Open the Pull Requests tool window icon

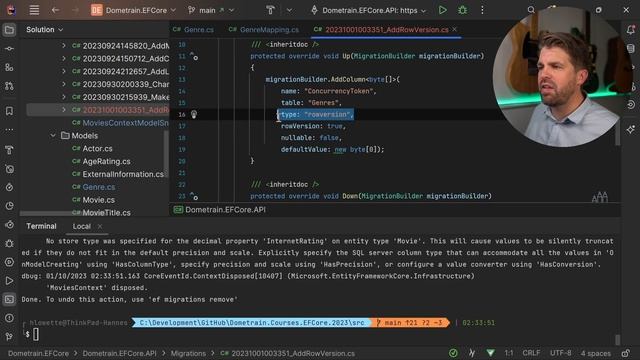tap(9, 86)
